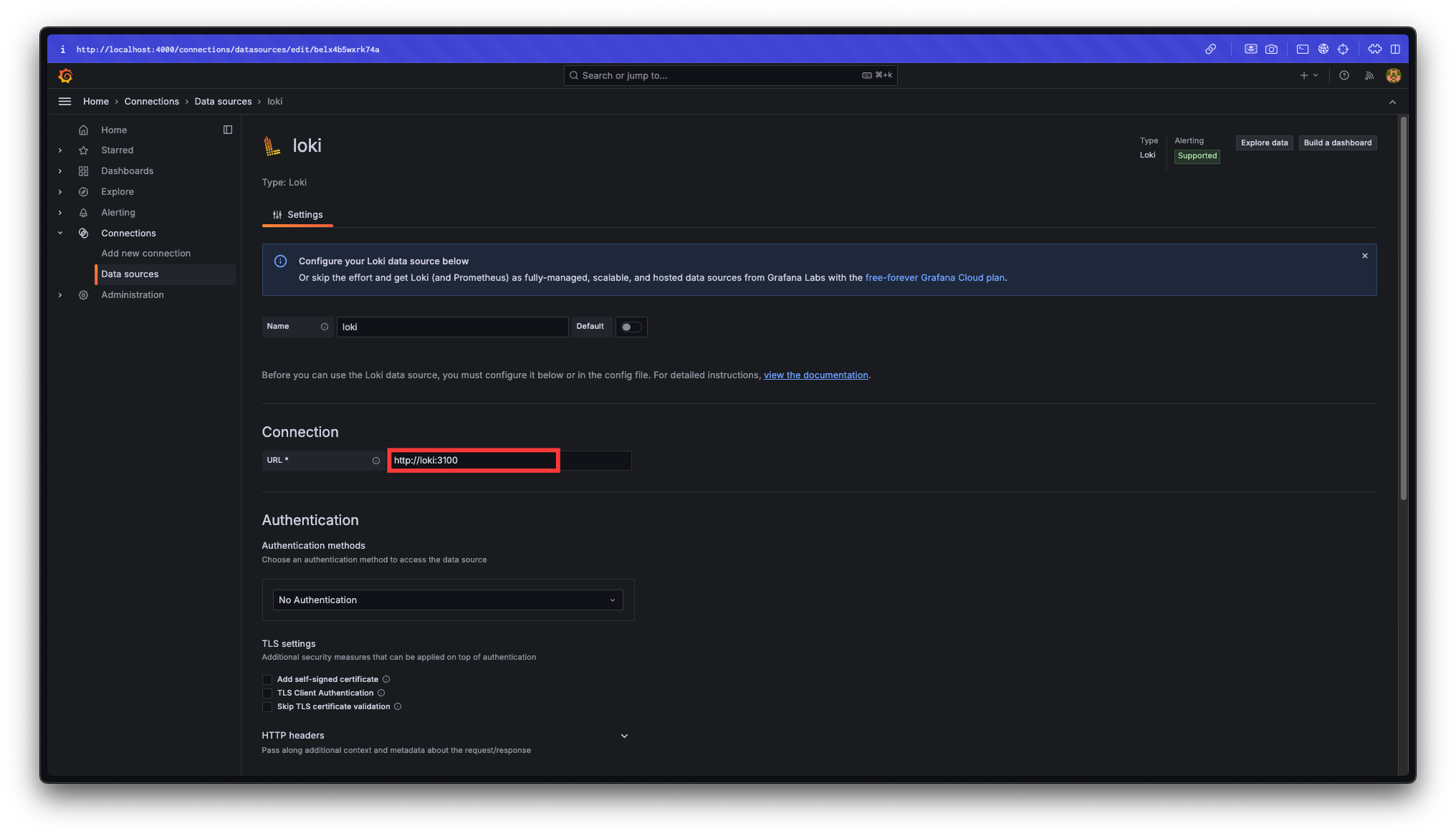The height and width of the screenshot is (836, 1456).
Task: Enable Skip TLS certificate validation
Action: tap(267, 707)
